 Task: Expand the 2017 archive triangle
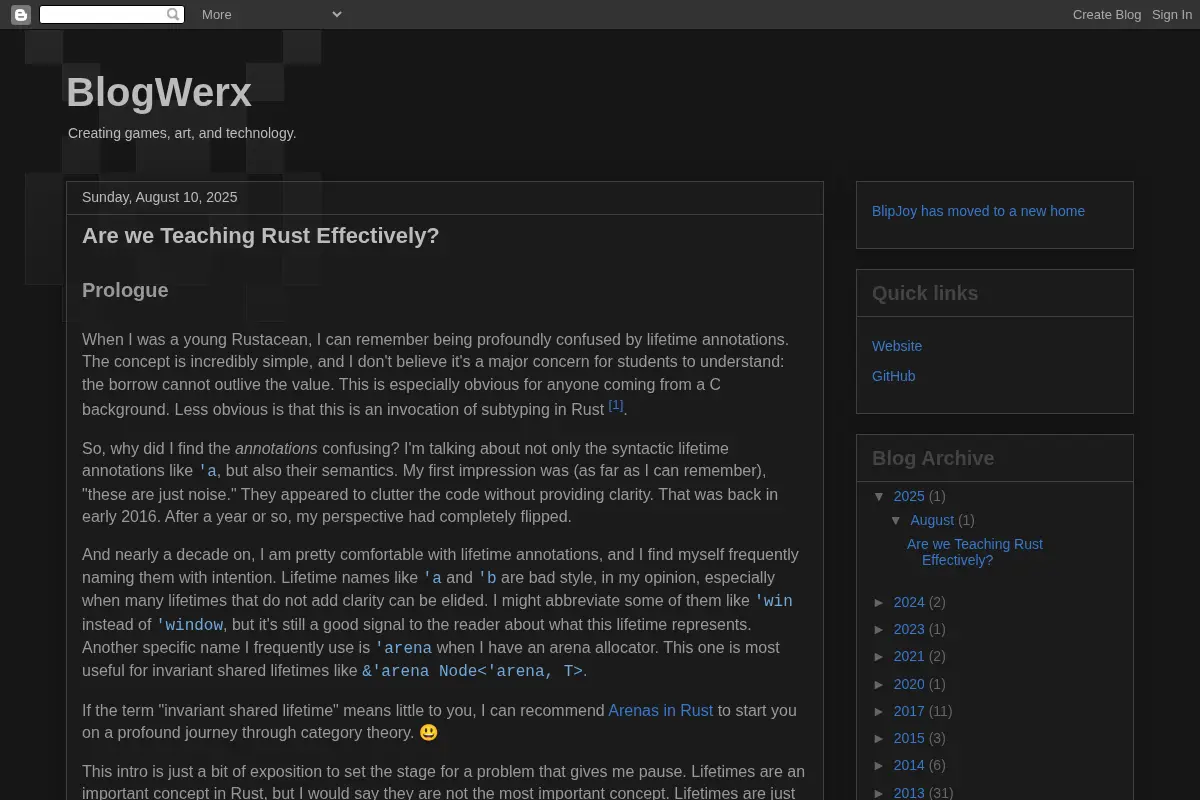coord(880,711)
